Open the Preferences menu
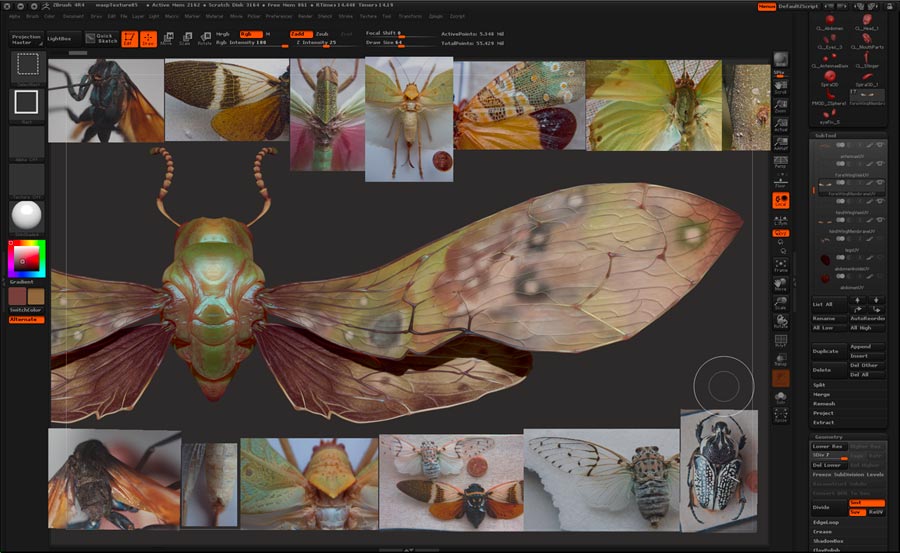The width and height of the screenshot is (900, 553). click(279, 17)
